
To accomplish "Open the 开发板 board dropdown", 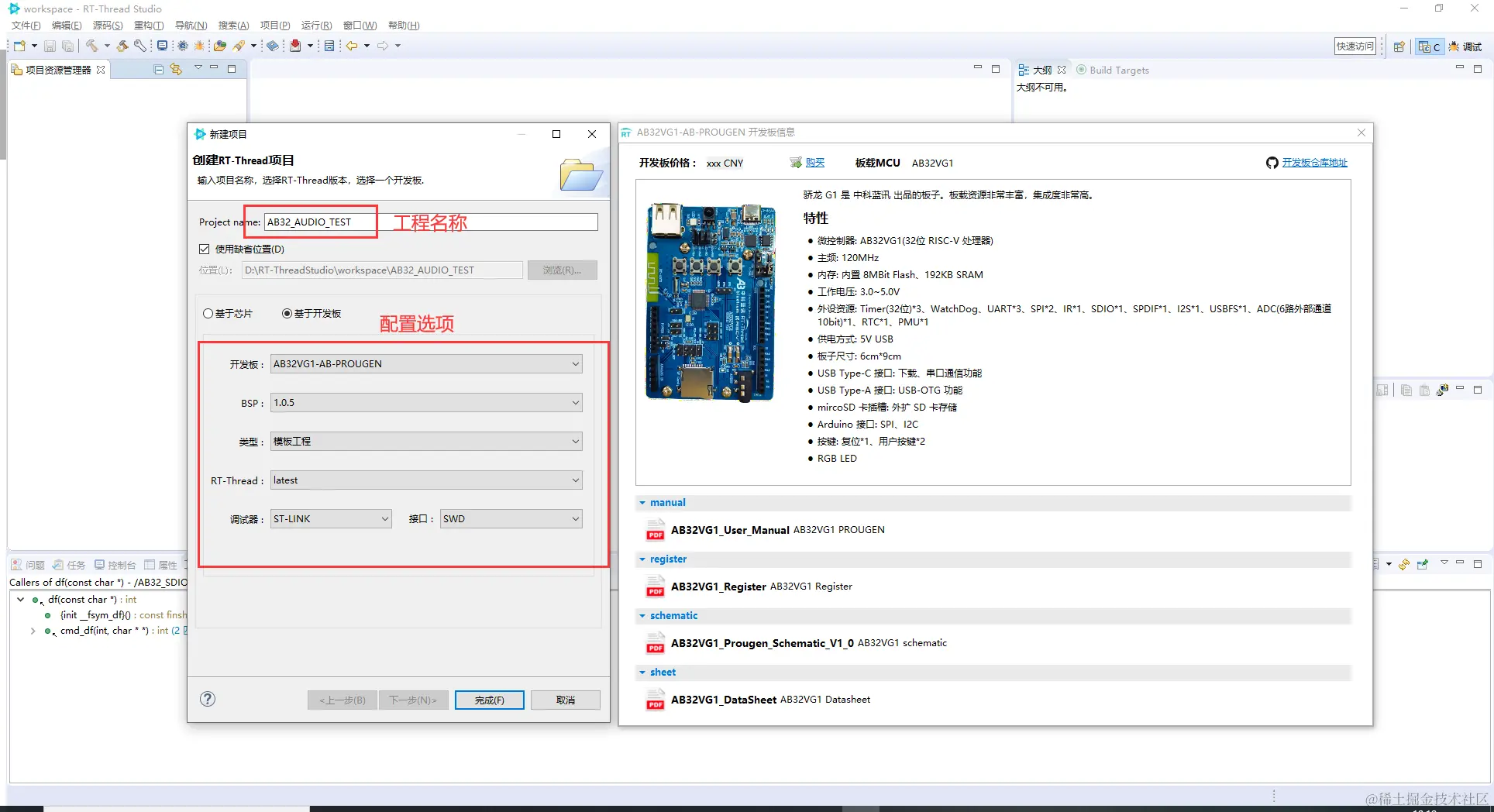I will 426,363.
